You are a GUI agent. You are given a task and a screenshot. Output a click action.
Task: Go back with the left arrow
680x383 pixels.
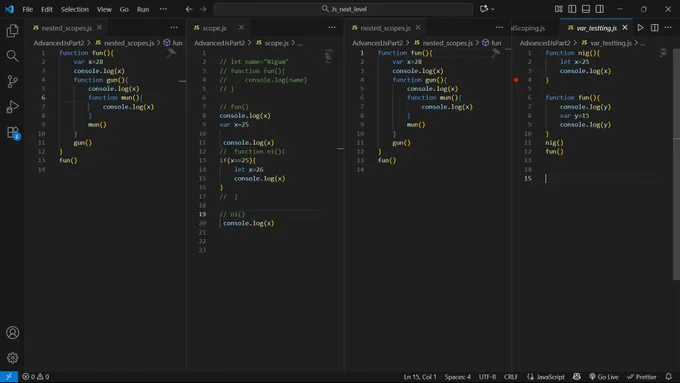(x=189, y=9)
